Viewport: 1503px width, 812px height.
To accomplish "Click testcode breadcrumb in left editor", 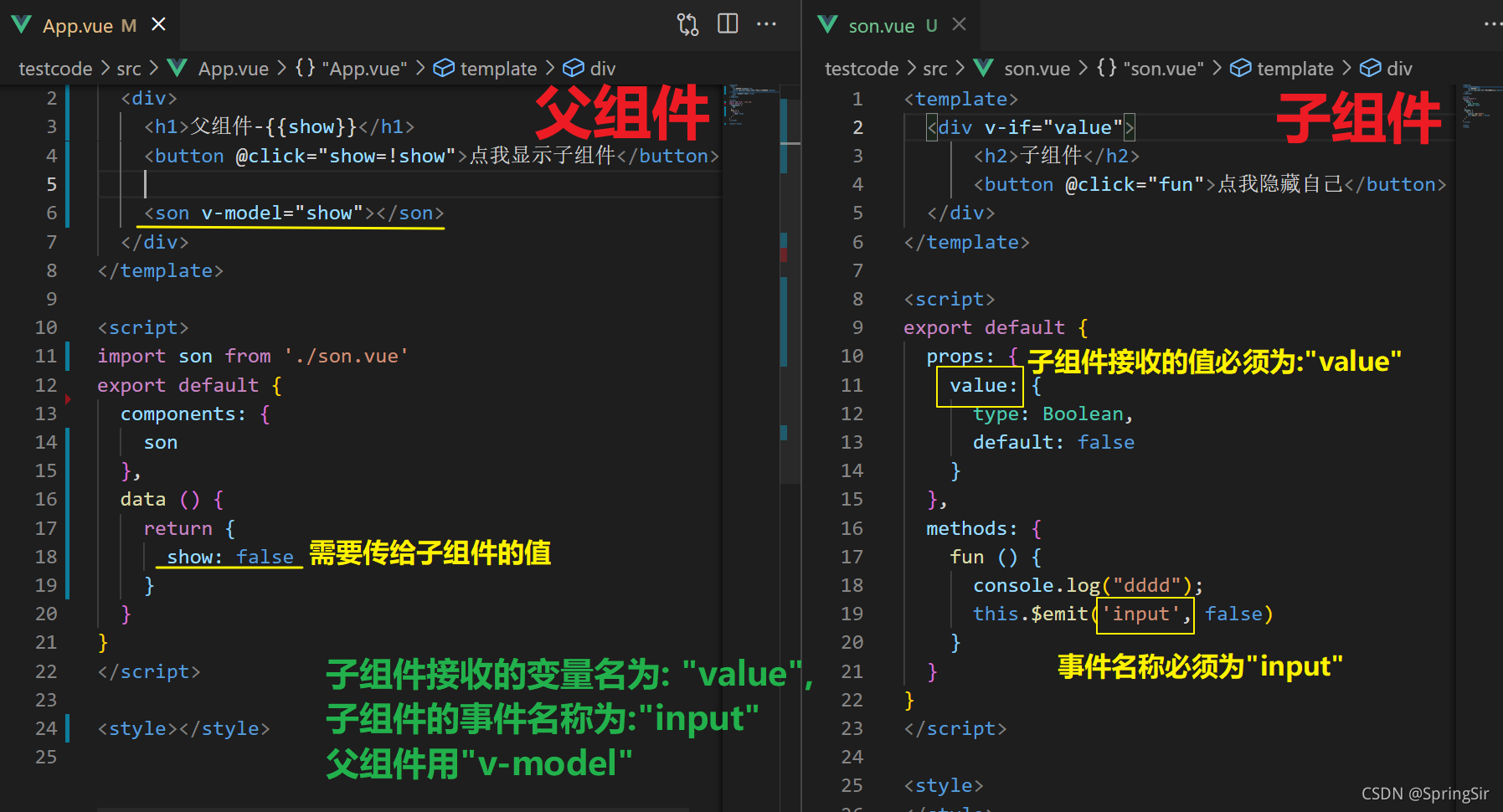I will (55, 69).
